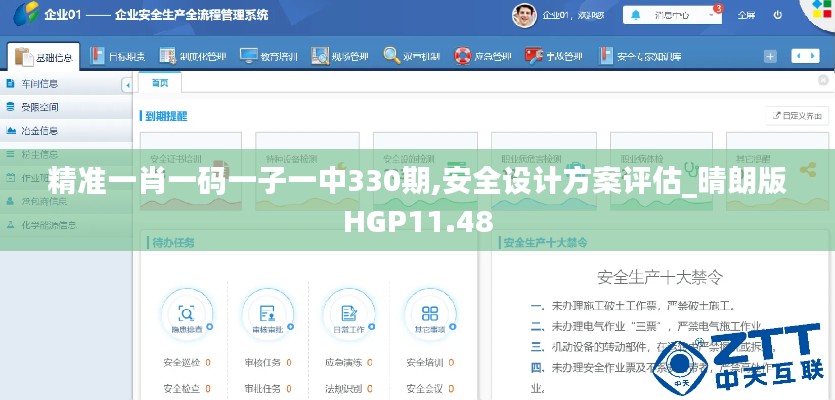Click the plus button in navigation bar
This screenshot has width=835, height=400.
770,56
